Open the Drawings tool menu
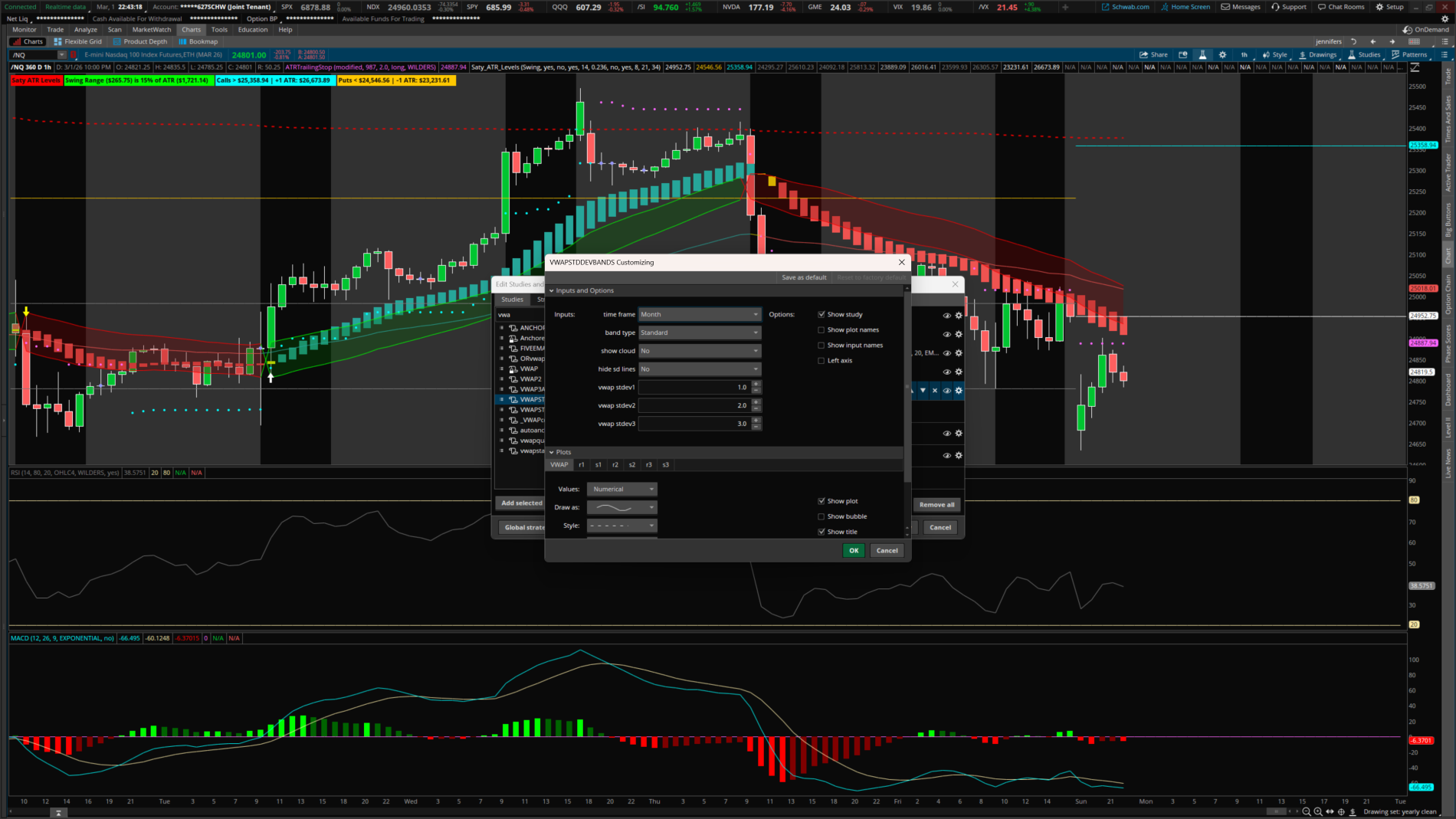The height and width of the screenshot is (819, 1456). pyautogui.click(x=1317, y=54)
